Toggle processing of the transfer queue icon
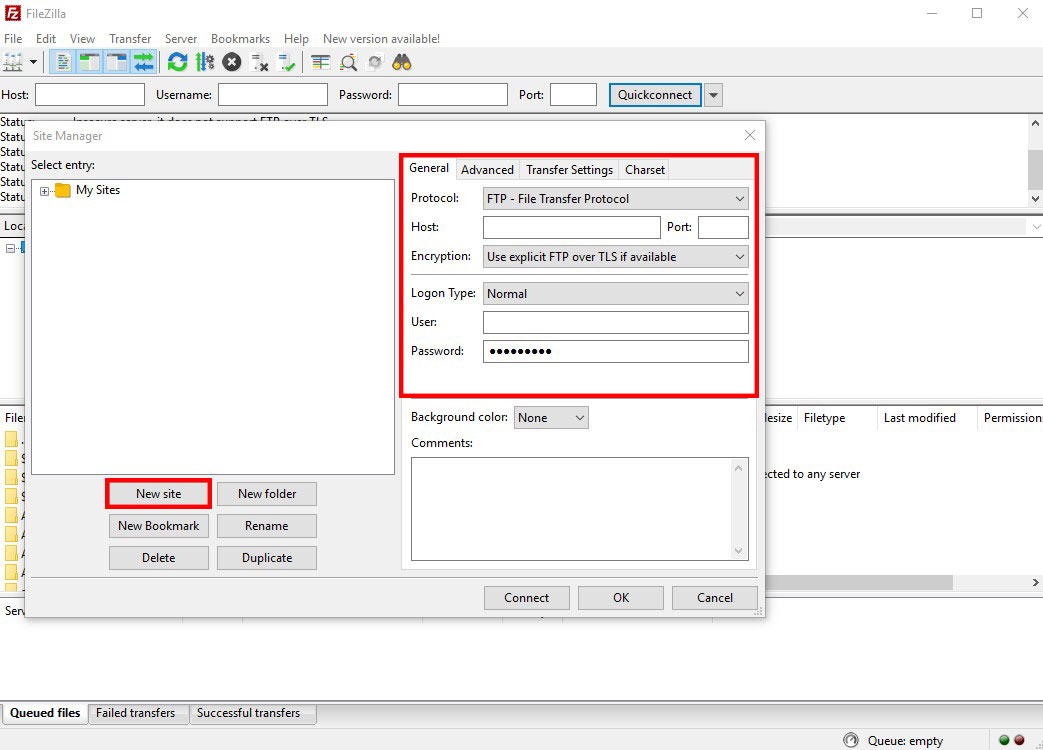1043x750 pixels. pos(205,62)
